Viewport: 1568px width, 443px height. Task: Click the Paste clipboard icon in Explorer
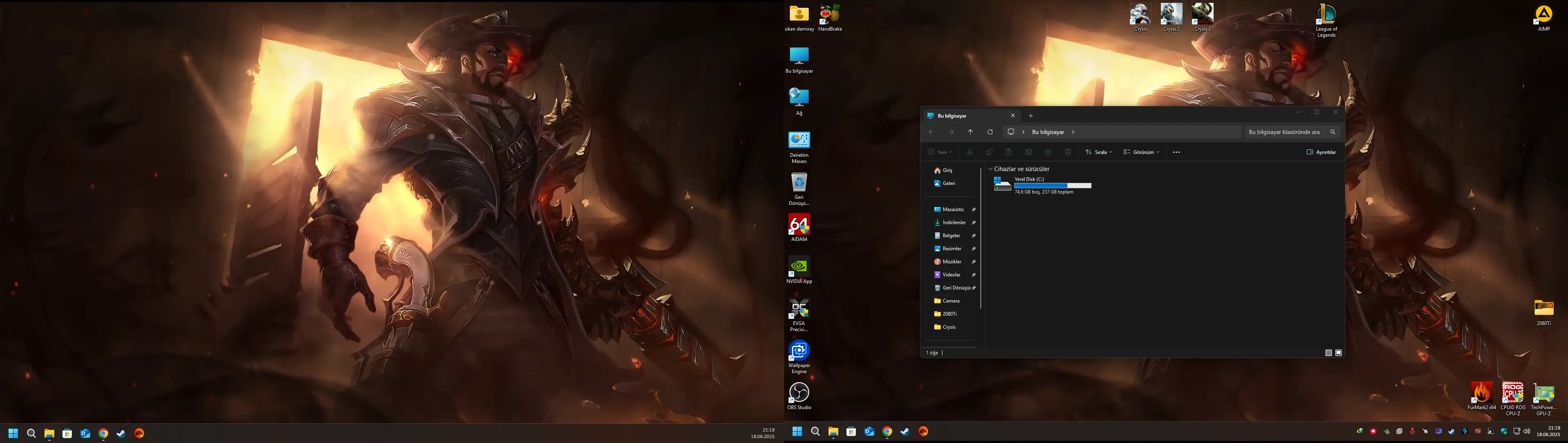click(x=1009, y=152)
